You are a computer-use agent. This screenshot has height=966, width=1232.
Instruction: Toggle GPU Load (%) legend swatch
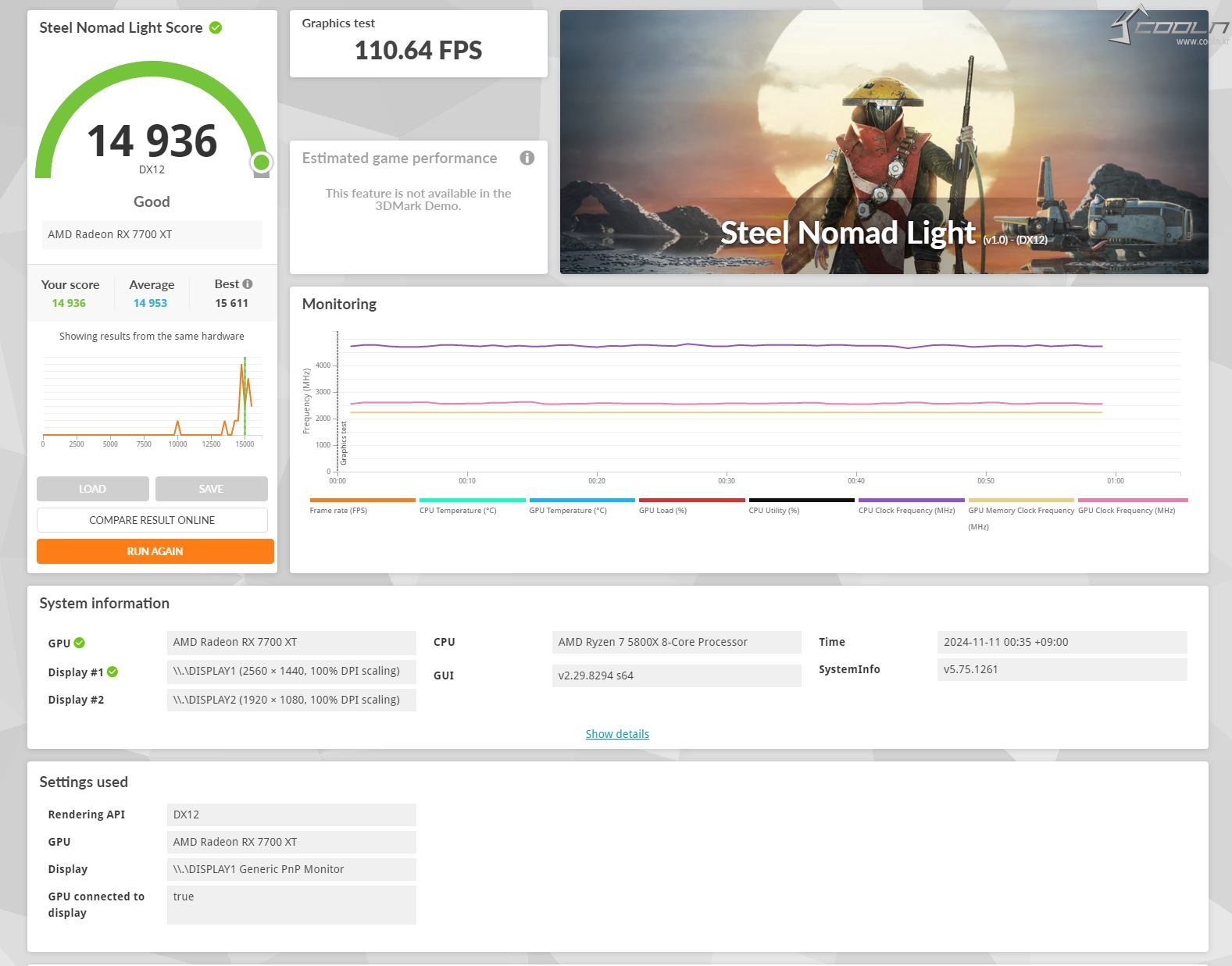(x=691, y=500)
